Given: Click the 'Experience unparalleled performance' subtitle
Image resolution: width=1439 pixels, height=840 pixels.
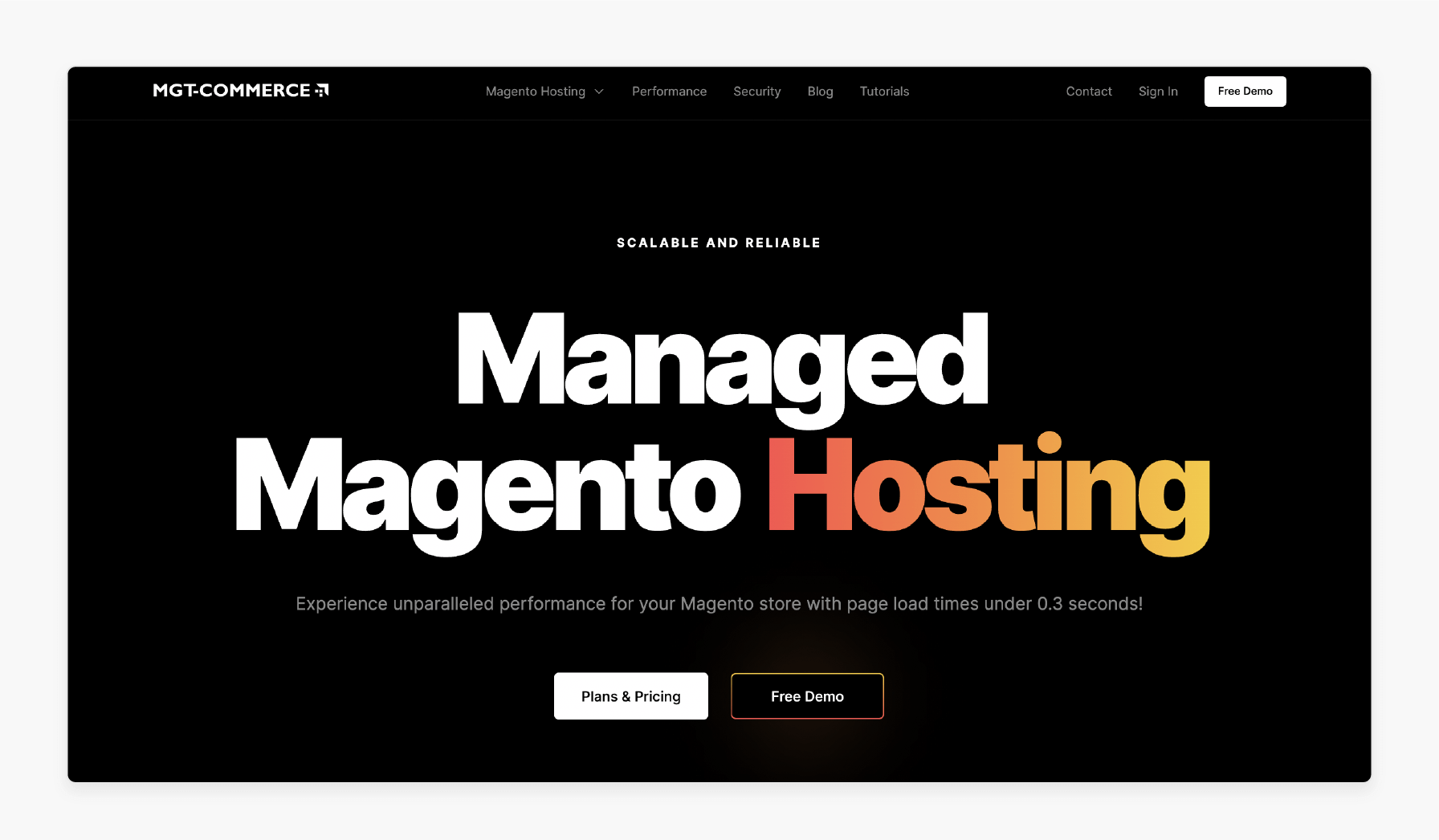Looking at the screenshot, I should coord(719,604).
